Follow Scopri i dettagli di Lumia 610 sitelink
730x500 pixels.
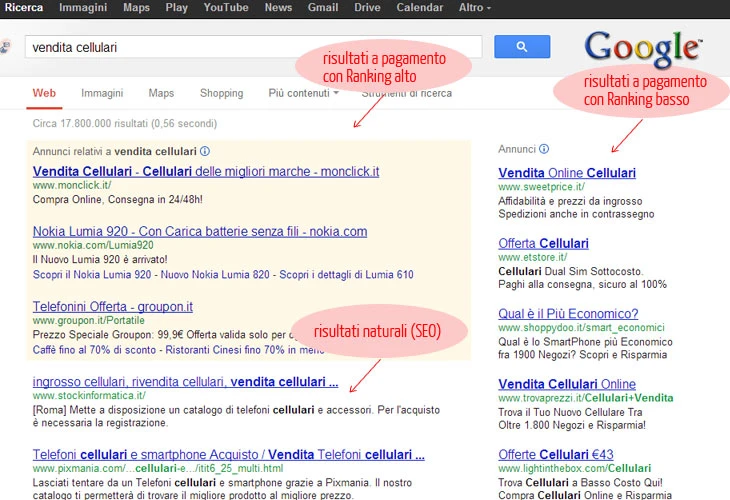tap(346, 275)
